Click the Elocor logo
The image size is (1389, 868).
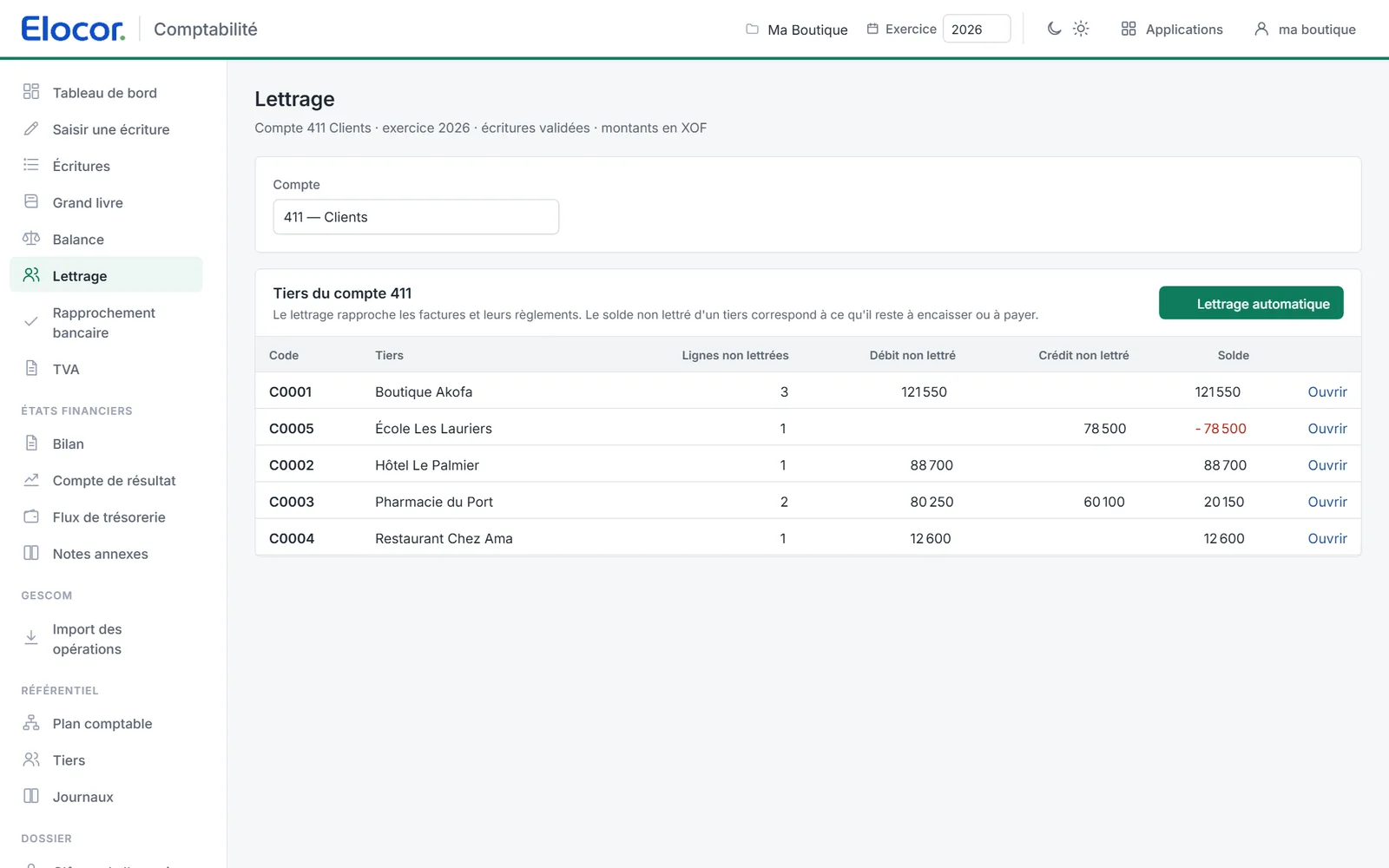(x=73, y=29)
